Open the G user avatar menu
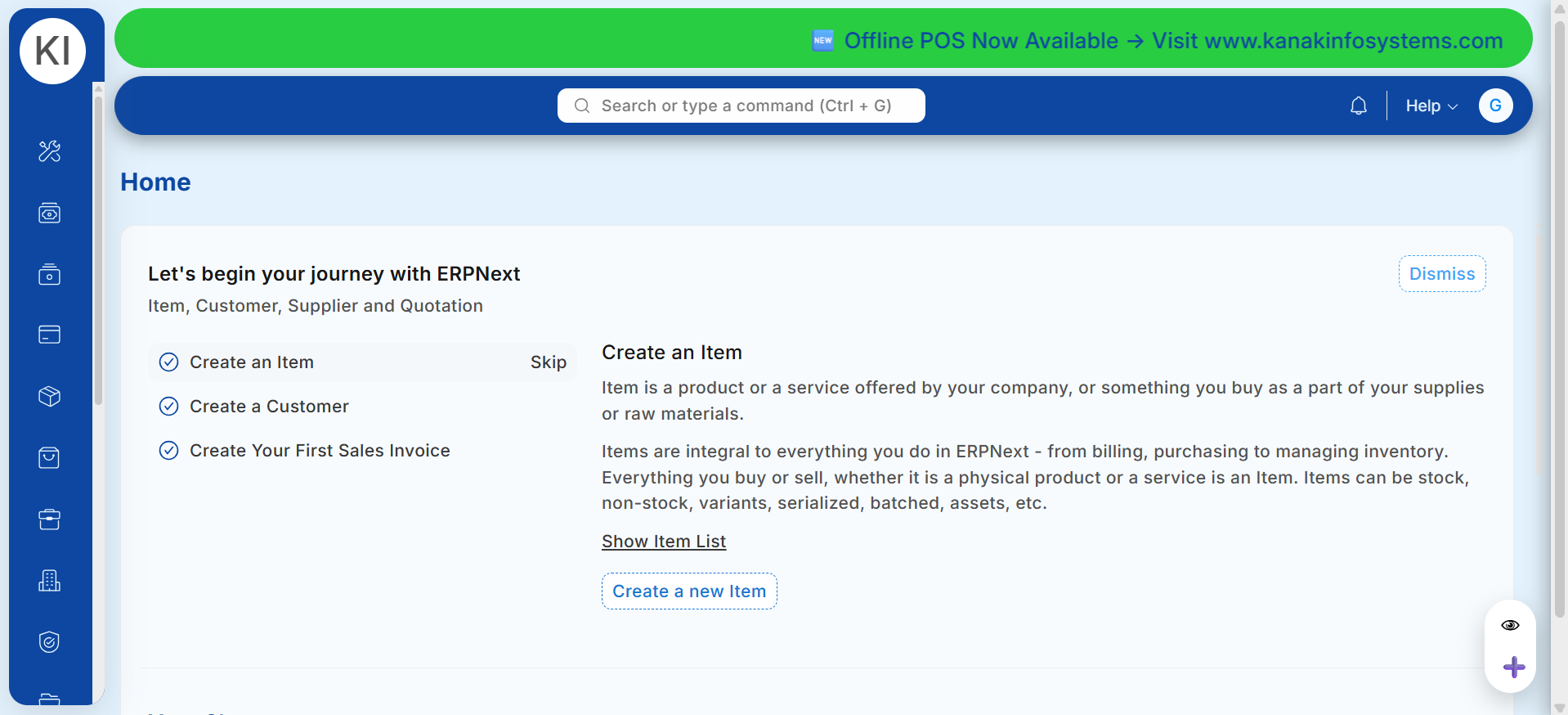The image size is (1568, 715). pyautogui.click(x=1495, y=106)
